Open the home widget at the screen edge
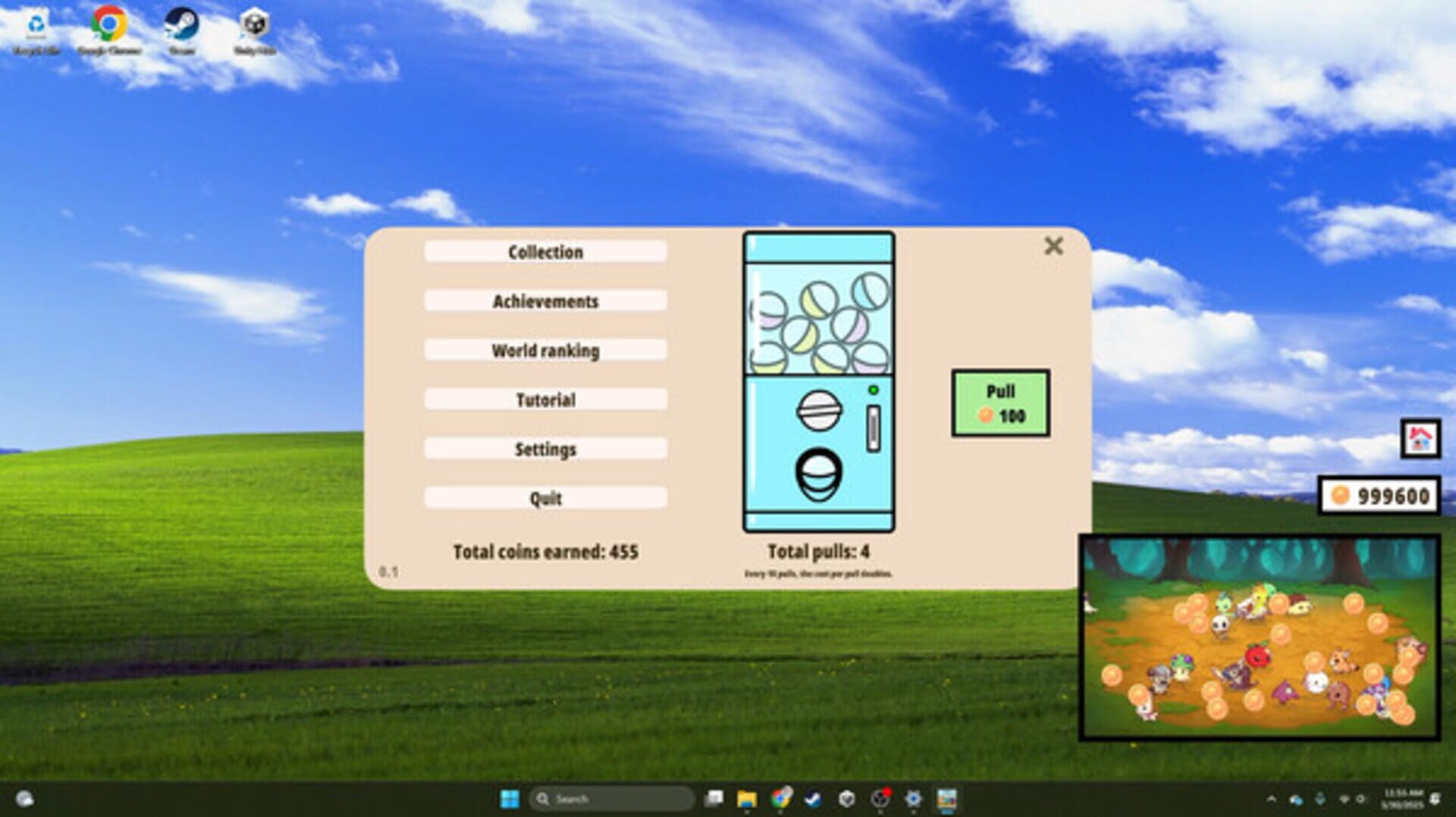Screen dimensions: 1456x817 click(x=1421, y=438)
